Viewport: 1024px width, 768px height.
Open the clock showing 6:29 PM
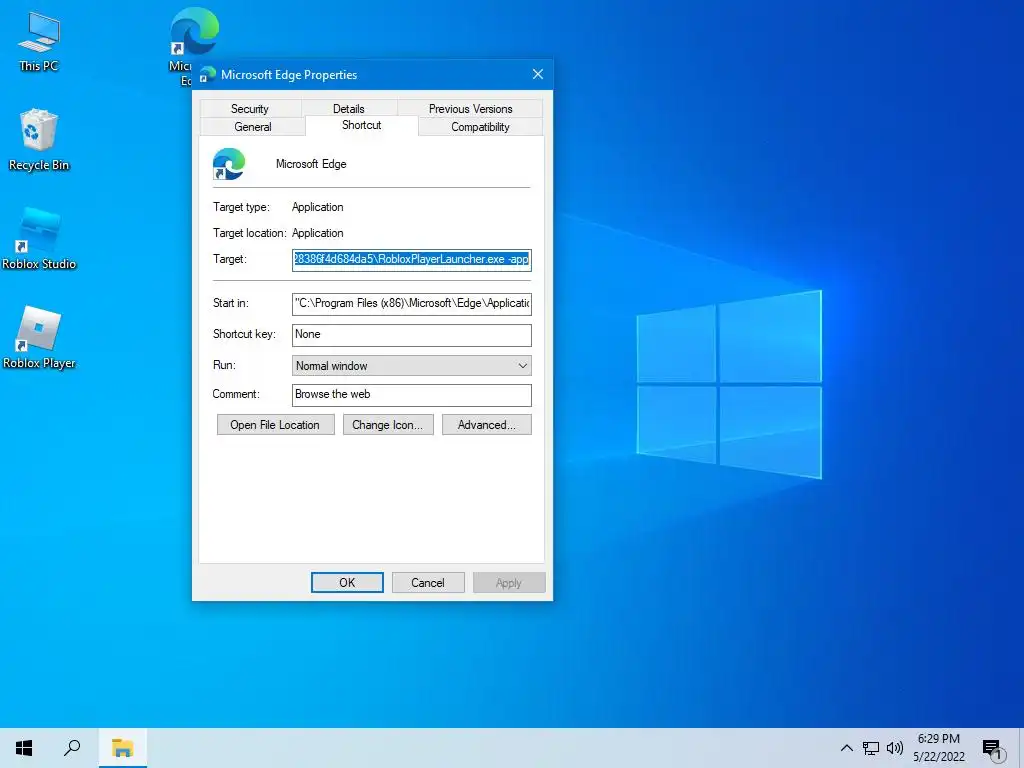[938, 748]
